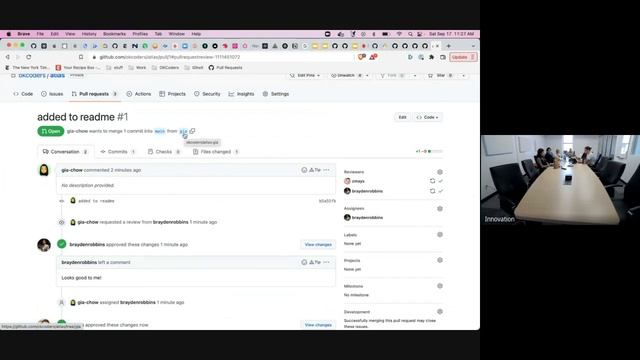Screen dimensions: 640x360
Task: Open the repository Settings tab
Action: (x=276, y=94)
